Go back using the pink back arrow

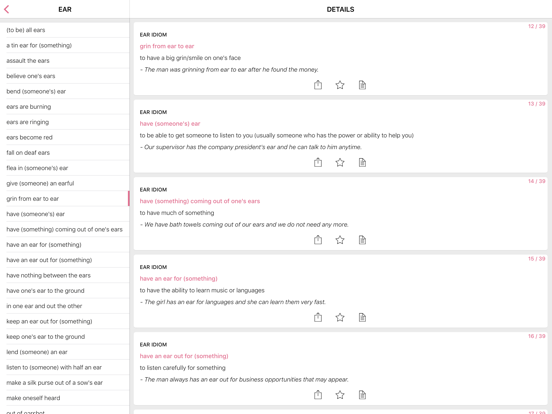click(7, 10)
